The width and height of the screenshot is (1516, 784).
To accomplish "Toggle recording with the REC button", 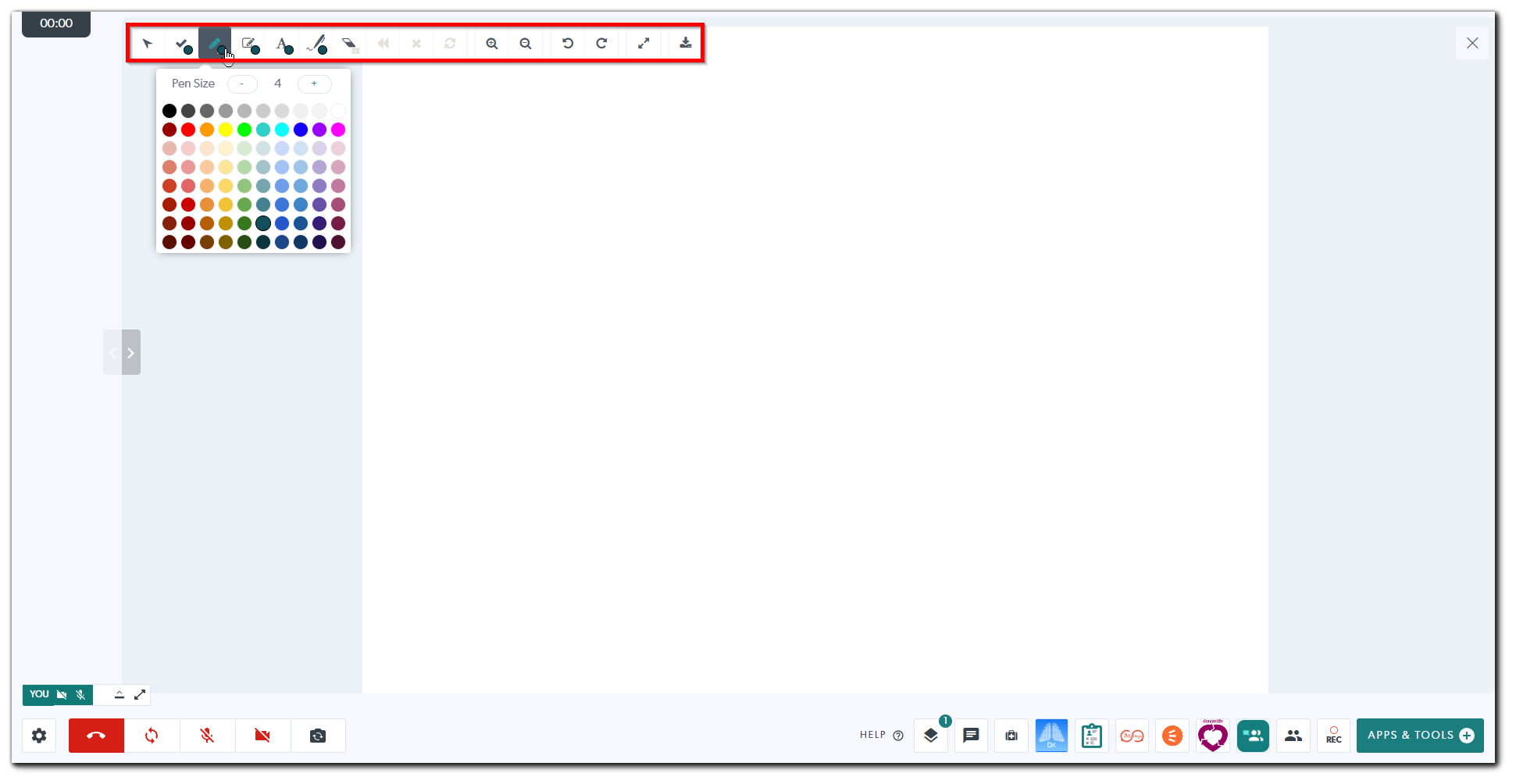I will click(x=1333, y=735).
